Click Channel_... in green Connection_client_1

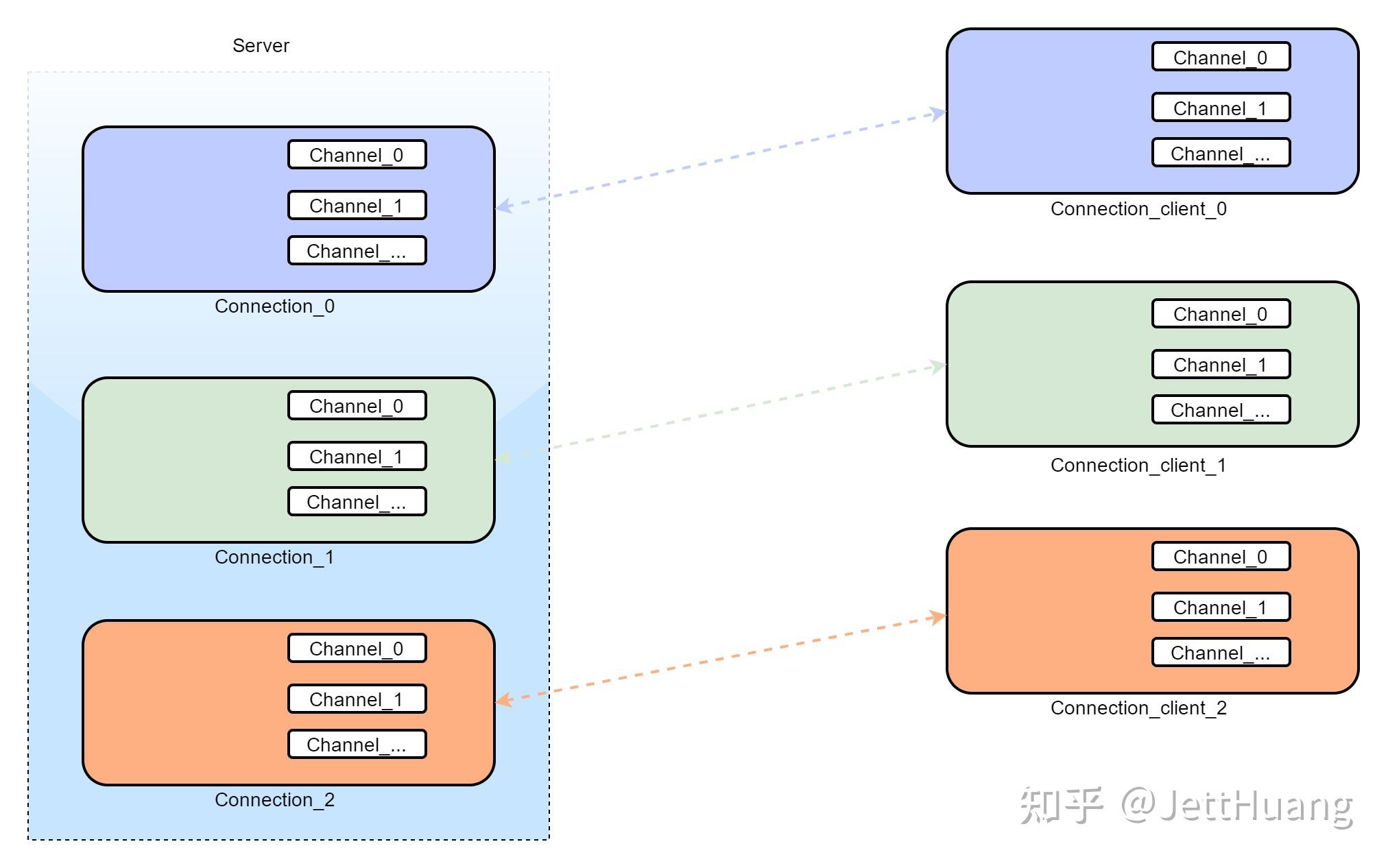(x=1221, y=410)
